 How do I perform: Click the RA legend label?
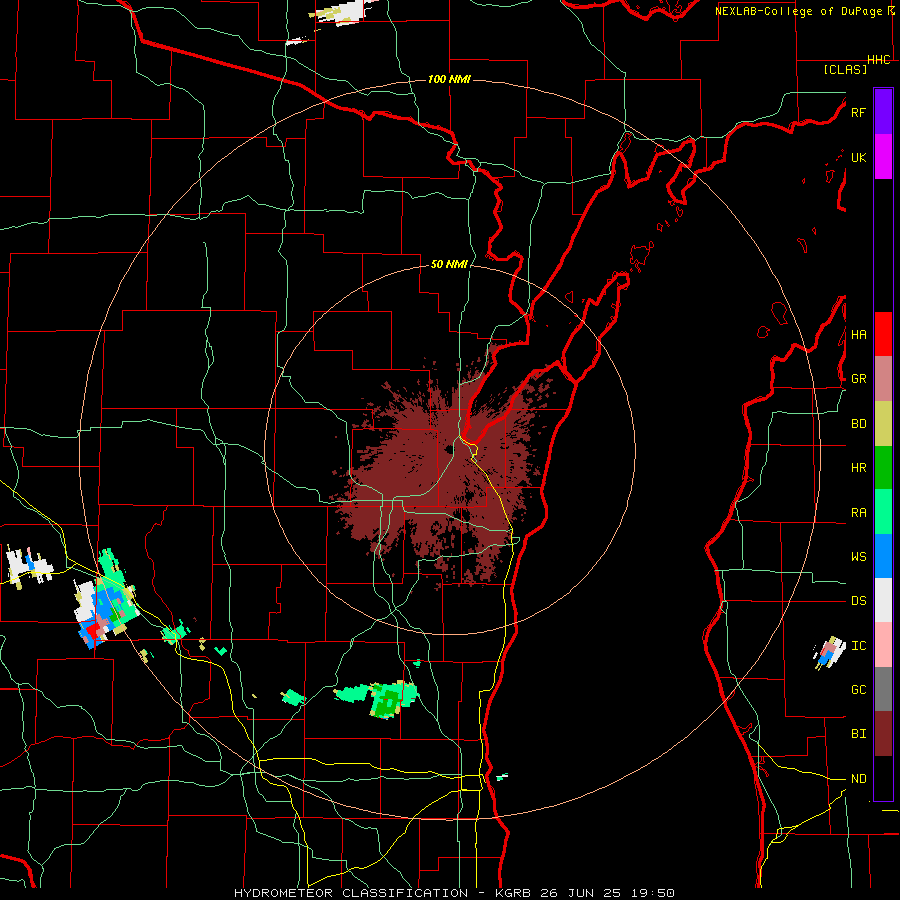[858, 513]
